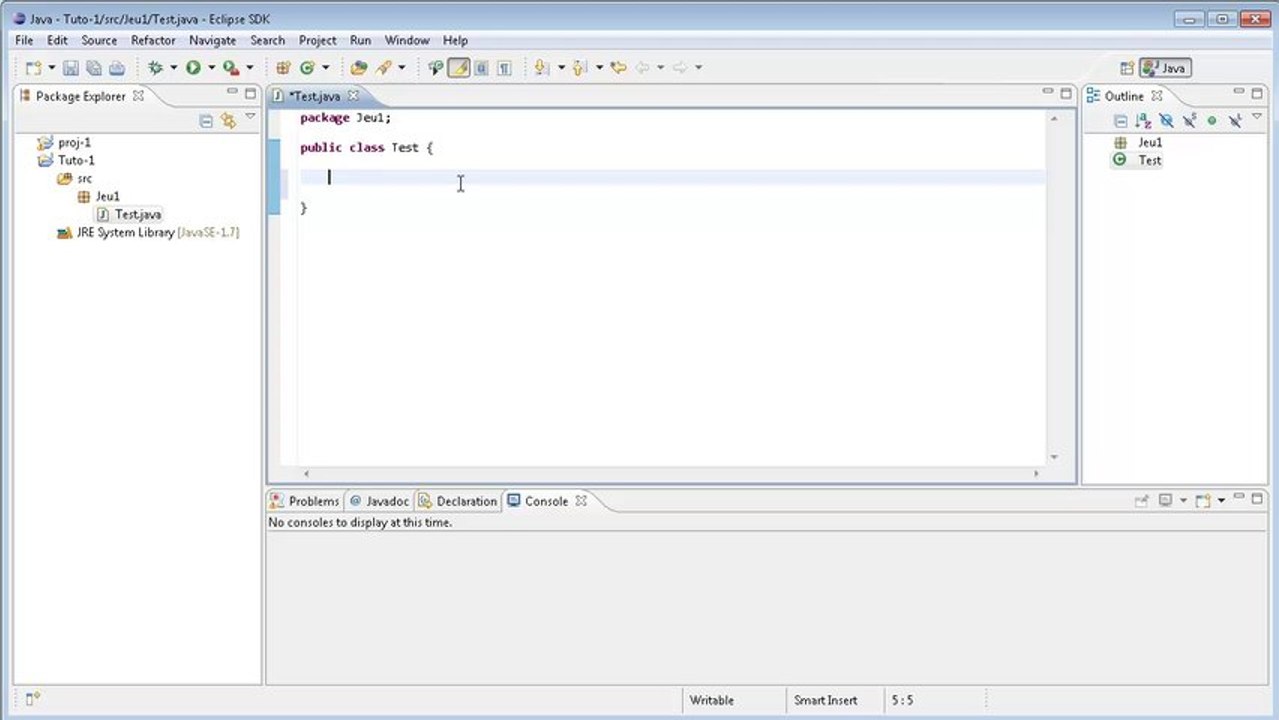Open Package Explorer view menu triangle
This screenshot has width=1279, height=720.
(x=250, y=117)
